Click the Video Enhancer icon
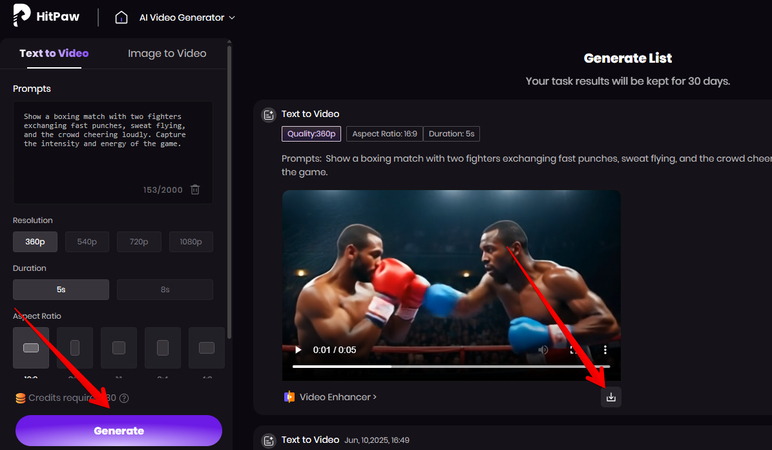 click(x=290, y=397)
